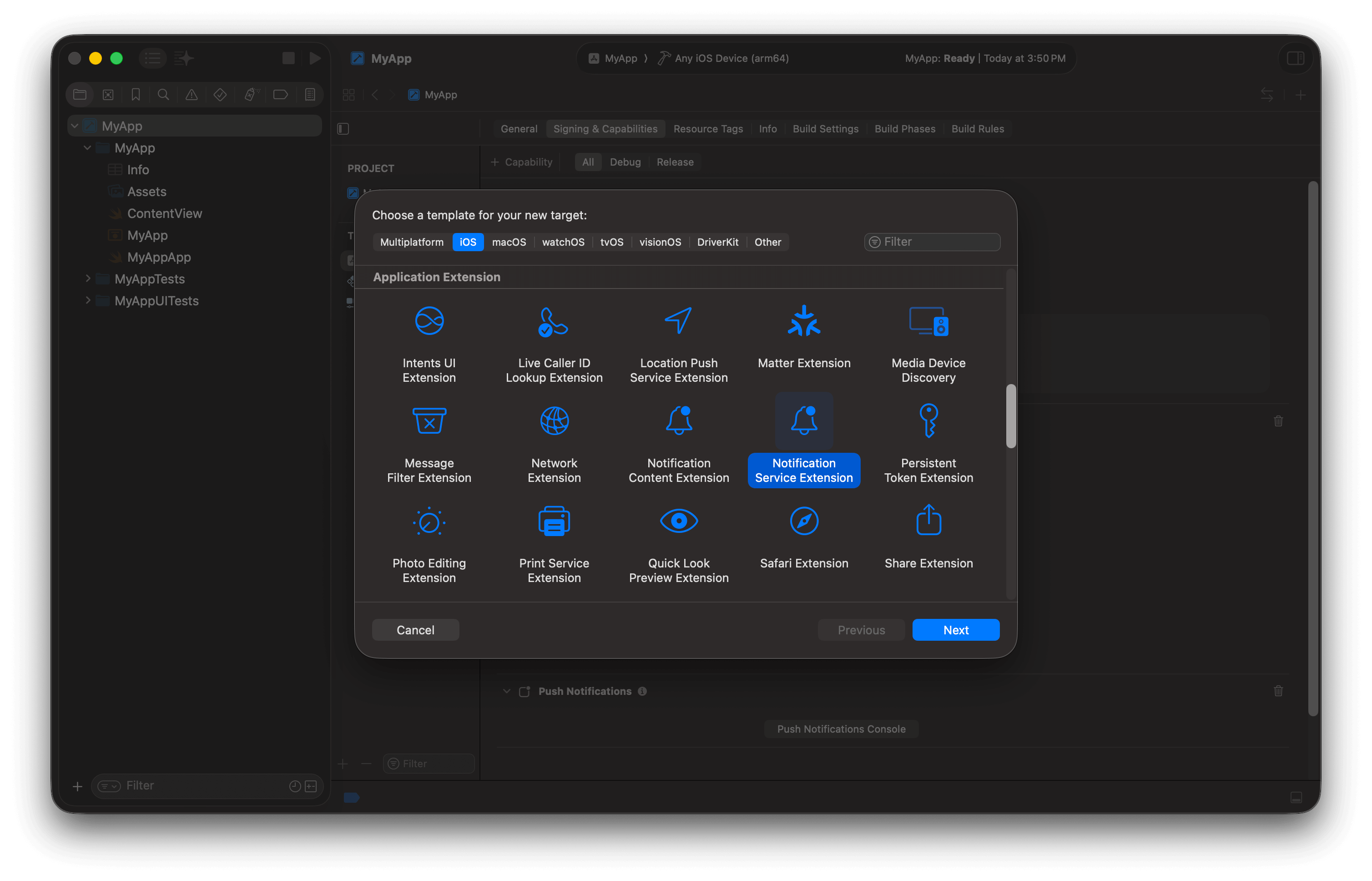Click the template list scrollbar
The width and height of the screenshot is (1372, 881).
[x=1010, y=416]
